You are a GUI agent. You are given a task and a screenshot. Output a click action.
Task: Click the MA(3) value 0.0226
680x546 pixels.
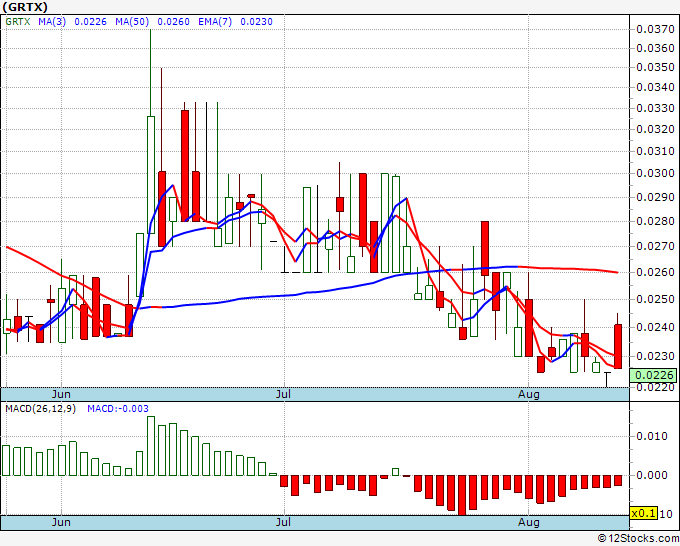click(90, 22)
